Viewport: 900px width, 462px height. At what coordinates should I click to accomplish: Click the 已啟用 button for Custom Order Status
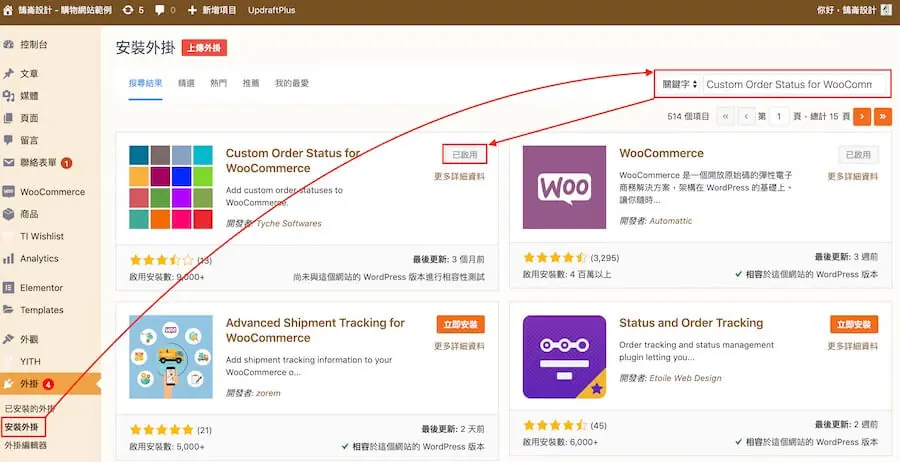[x=464, y=155]
